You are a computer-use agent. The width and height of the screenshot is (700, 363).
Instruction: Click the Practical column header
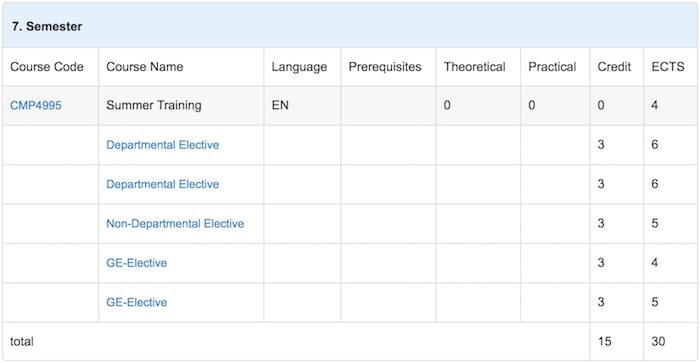(552, 67)
